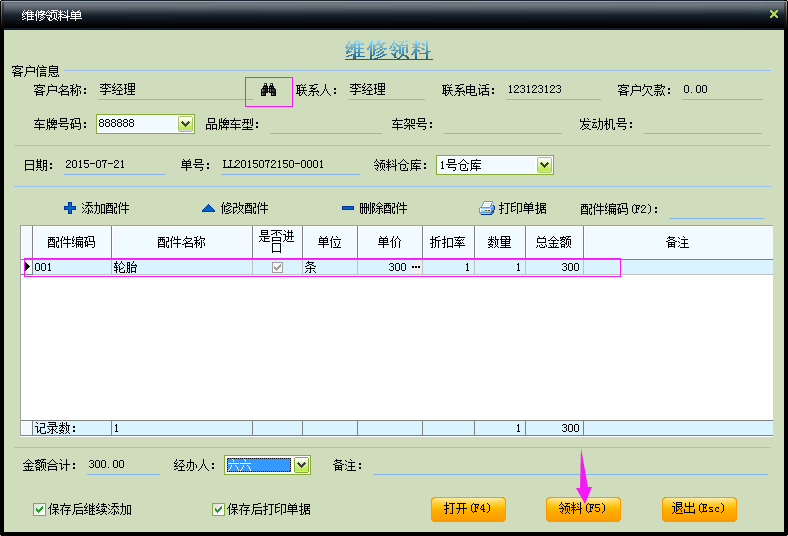
Task: Click the 金额合计 field 300.00
Action: [123, 465]
